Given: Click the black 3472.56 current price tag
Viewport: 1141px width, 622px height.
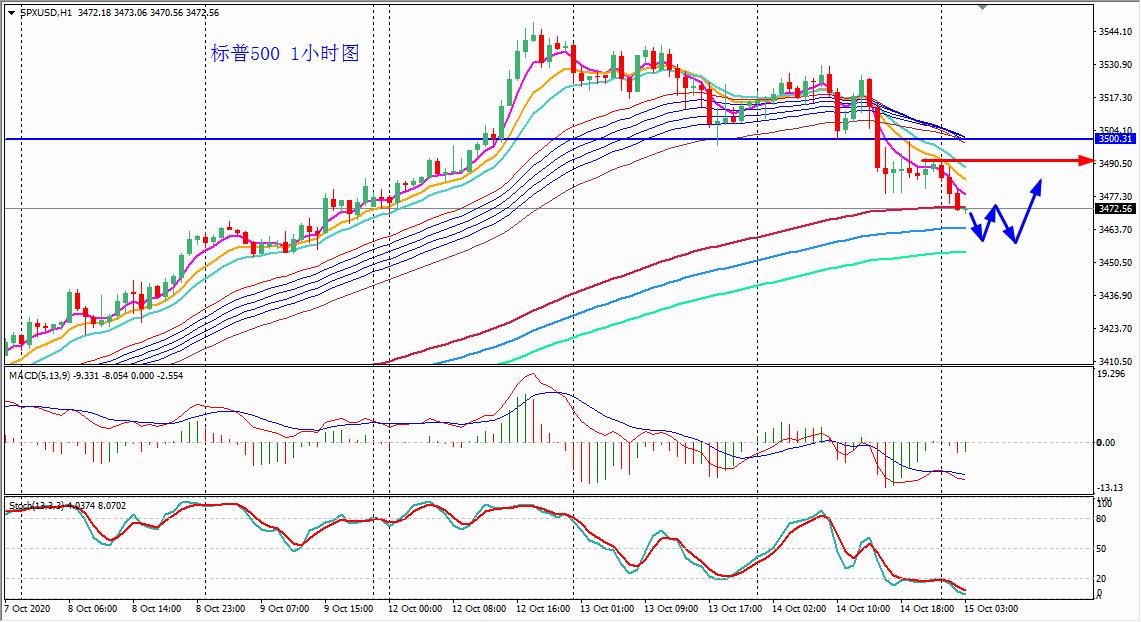Looking at the screenshot, I should 1115,209.
